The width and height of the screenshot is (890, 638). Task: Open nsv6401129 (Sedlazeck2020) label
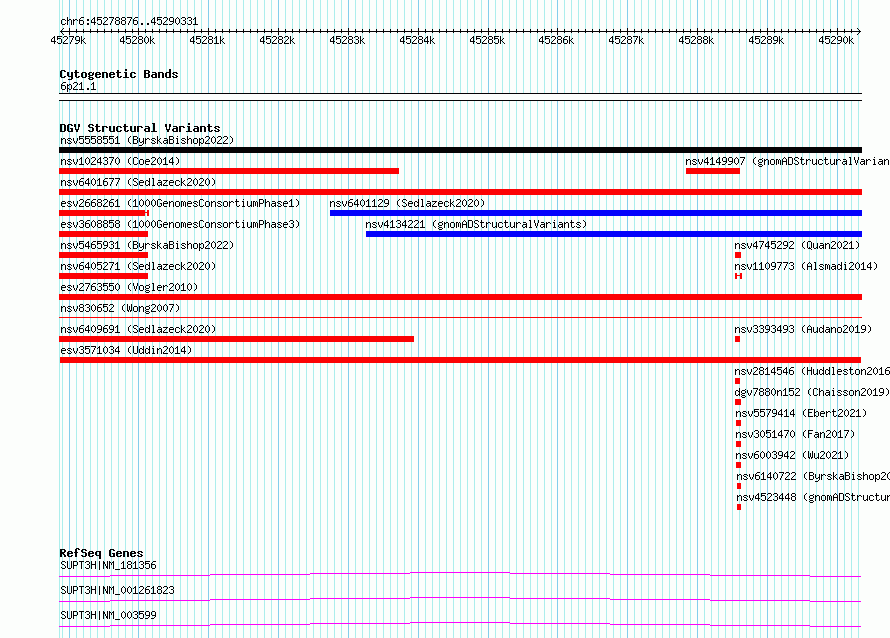(x=407, y=203)
